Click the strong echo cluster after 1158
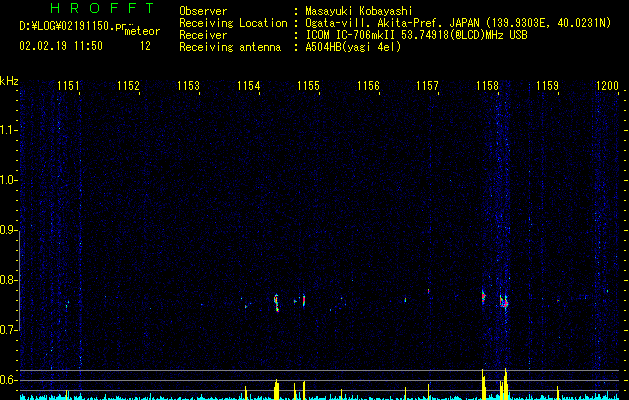Image resolution: width=629 pixels, height=400 pixels. tap(504, 302)
